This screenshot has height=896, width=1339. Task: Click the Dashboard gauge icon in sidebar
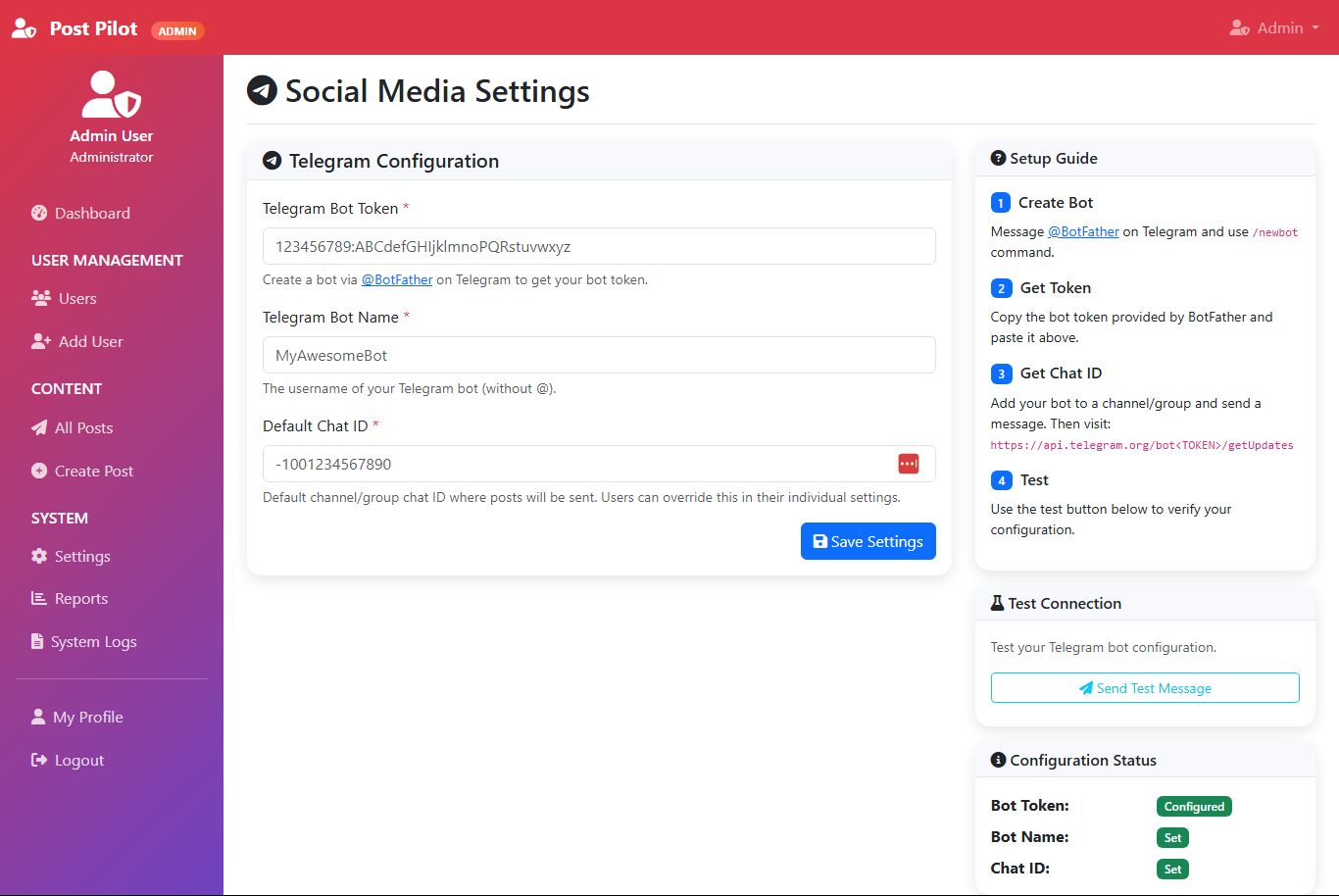coord(39,213)
